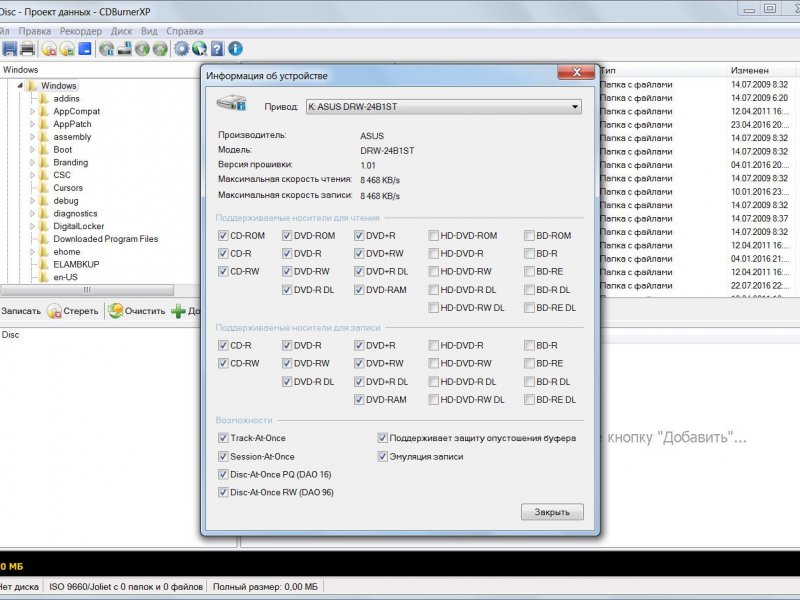This screenshot has width=800, height=600.
Task: Open the Диск menu
Action: pyautogui.click(x=121, y=31)
